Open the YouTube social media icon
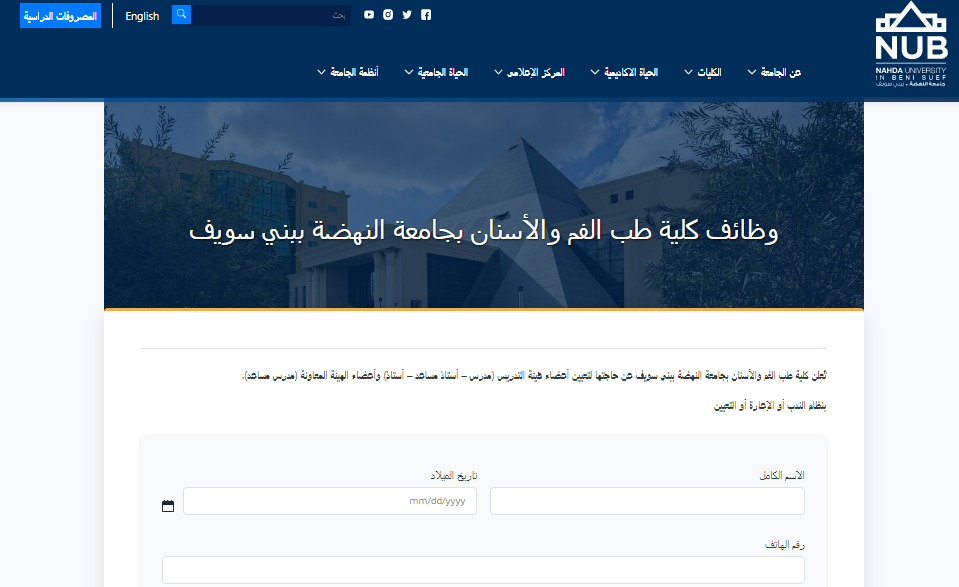Image resolution: width=959 pixels, height=587 pixels. pos(369,15)
